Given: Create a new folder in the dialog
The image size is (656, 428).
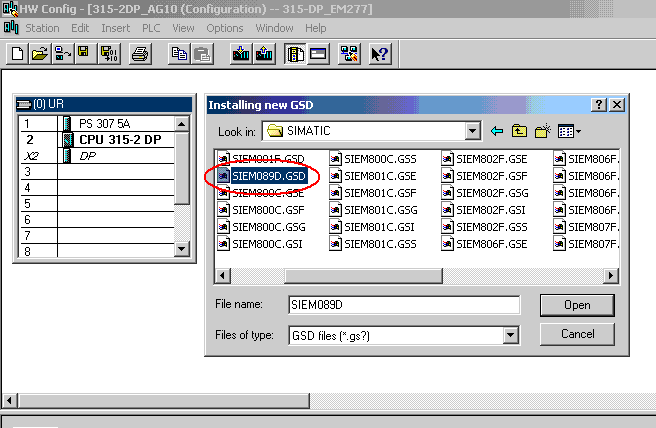Looking at the screenshot, I should click(543, 131).
